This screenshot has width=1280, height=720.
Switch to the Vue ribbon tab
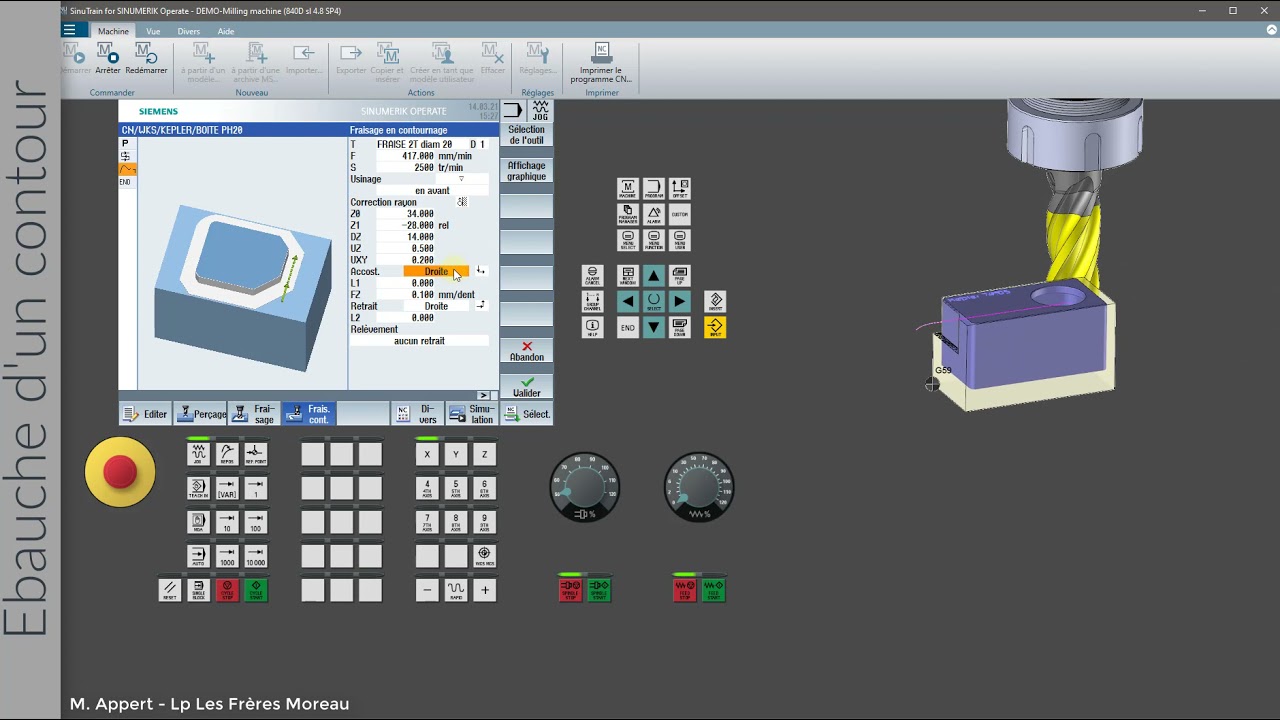tap(153, 31)
